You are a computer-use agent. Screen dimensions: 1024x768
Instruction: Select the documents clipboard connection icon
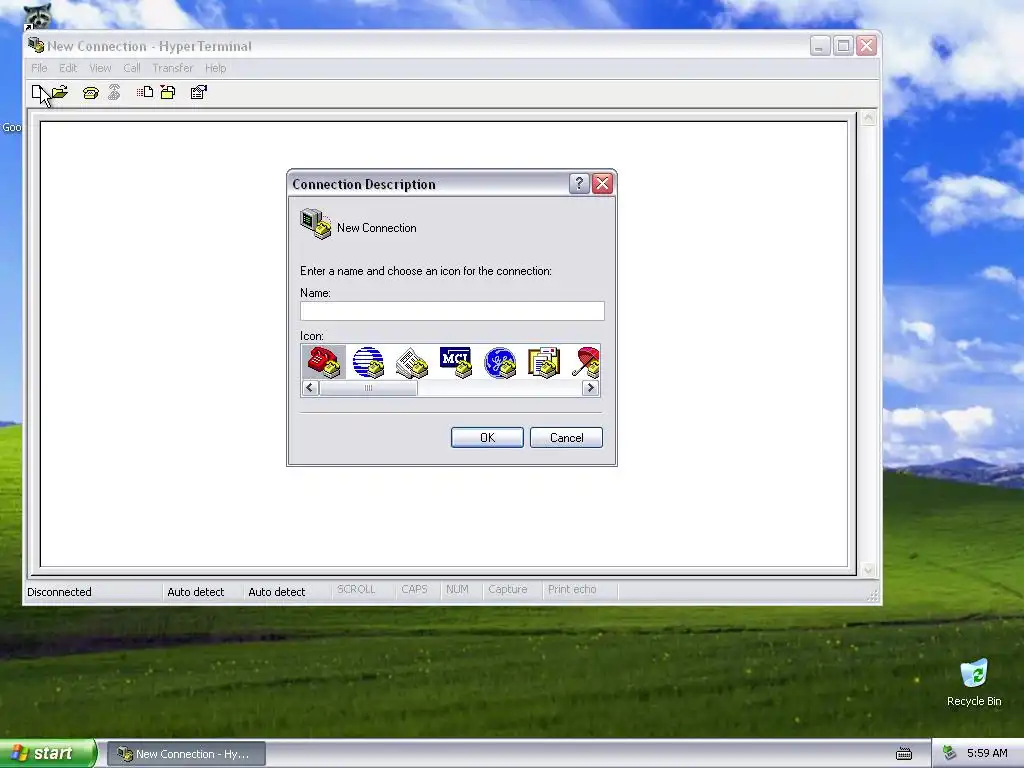[544, 362]
